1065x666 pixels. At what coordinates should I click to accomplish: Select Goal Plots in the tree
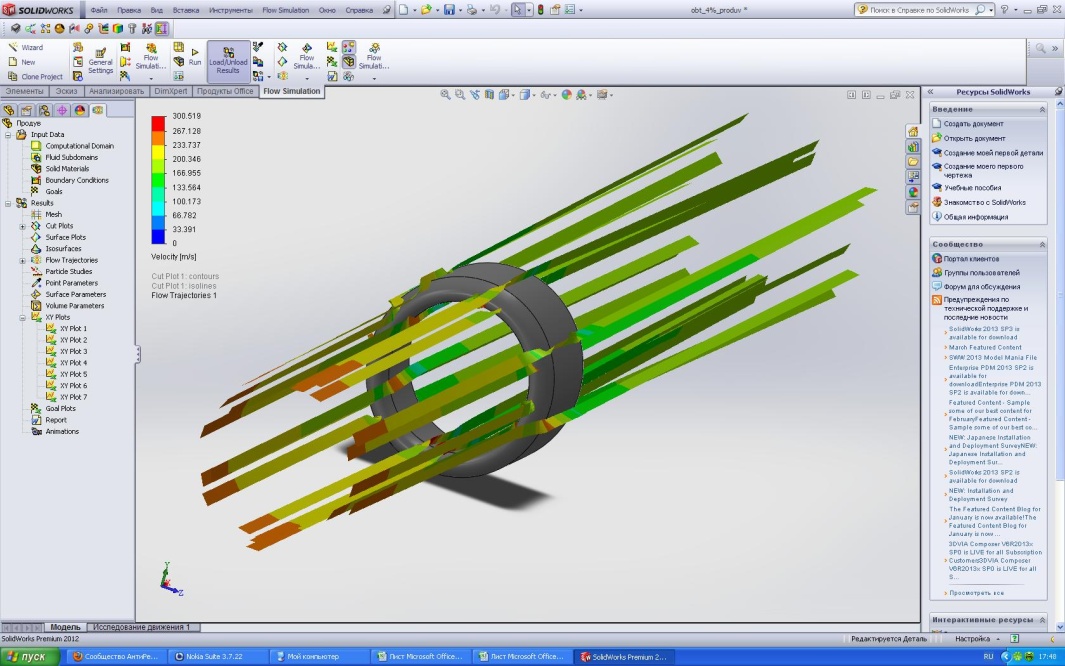[60, 409]
